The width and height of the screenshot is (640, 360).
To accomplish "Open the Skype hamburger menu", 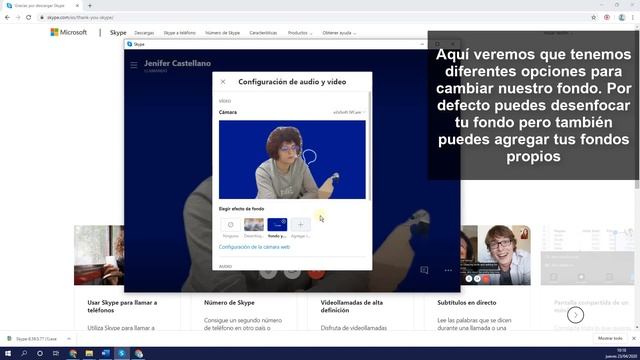I will coord(133,65).
